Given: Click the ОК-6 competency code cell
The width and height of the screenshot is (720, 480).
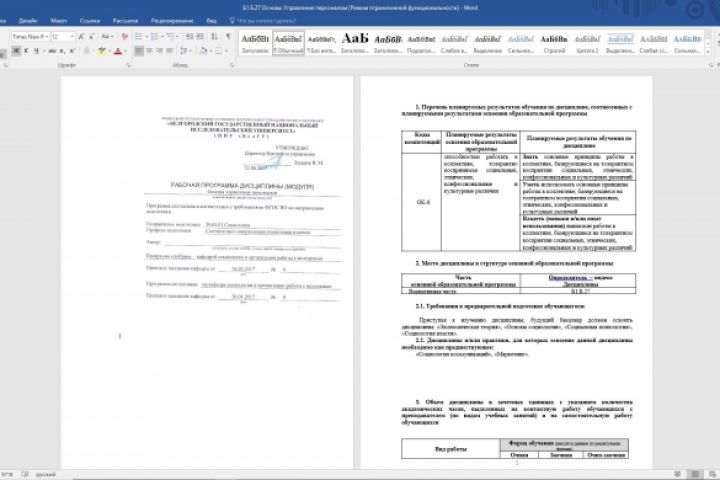Looking at the screenshot, I should pos(422,202).
